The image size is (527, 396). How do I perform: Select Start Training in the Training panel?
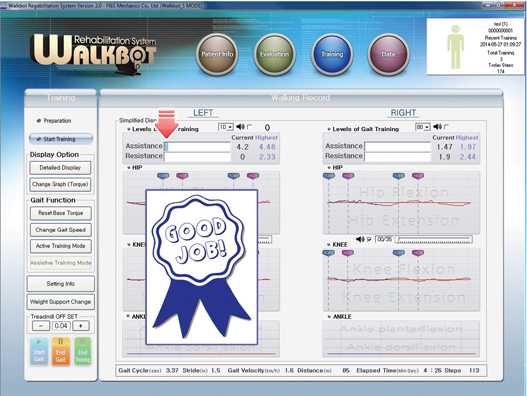tap(61, 139)
